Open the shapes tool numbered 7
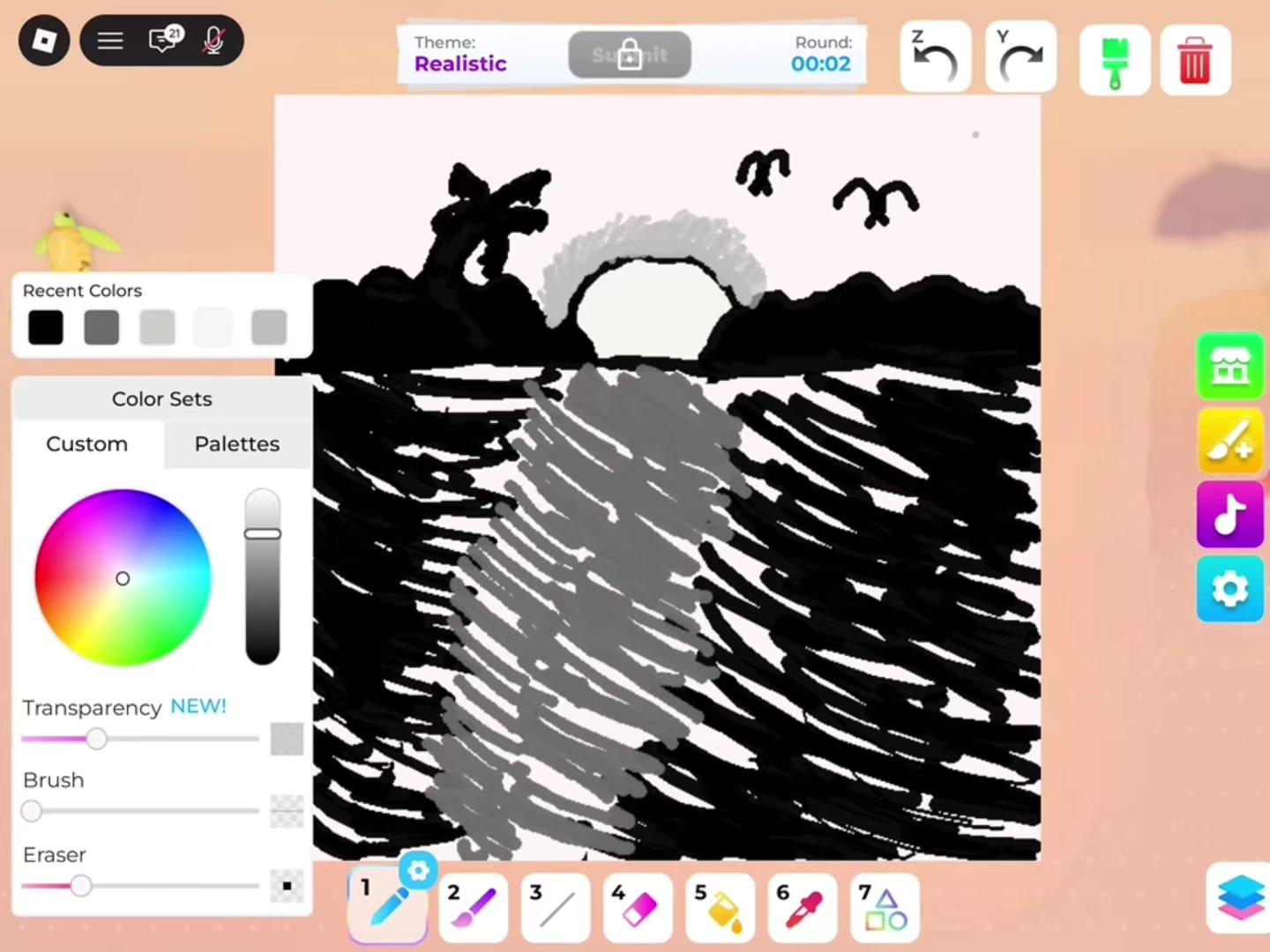Screen dimensions: 1270x952 click(x=885, y=908)
